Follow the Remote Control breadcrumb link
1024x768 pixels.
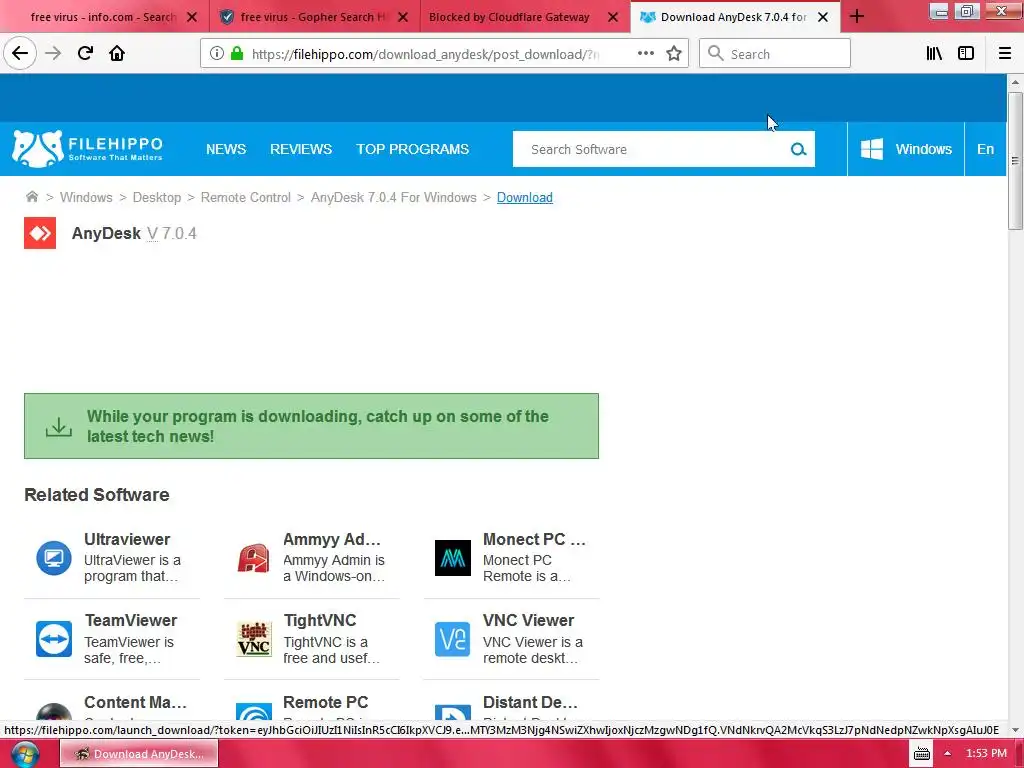[246, 197]
